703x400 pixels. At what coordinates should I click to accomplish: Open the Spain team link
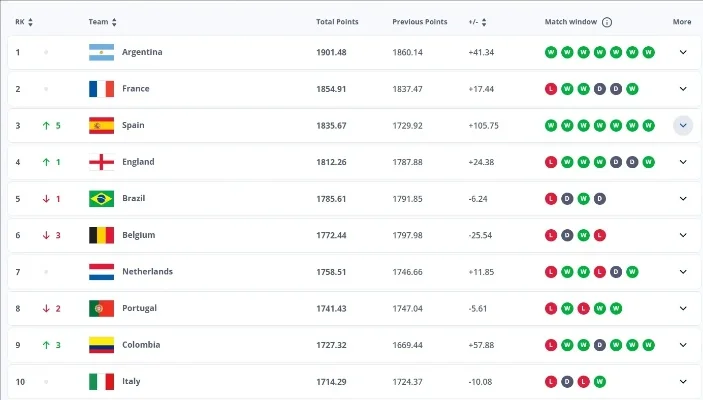tap(133, 125)
